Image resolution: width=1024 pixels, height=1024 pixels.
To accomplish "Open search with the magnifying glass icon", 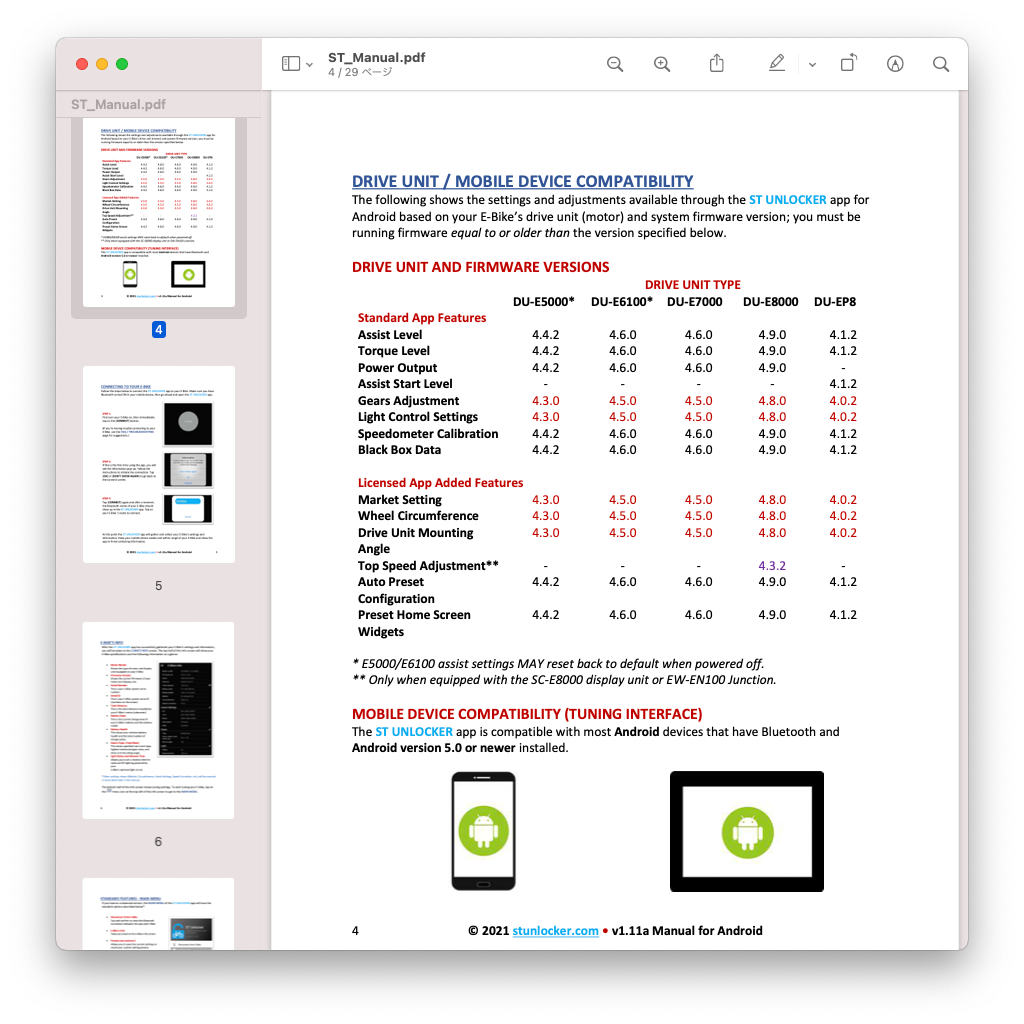I will [x=940, y=64].
